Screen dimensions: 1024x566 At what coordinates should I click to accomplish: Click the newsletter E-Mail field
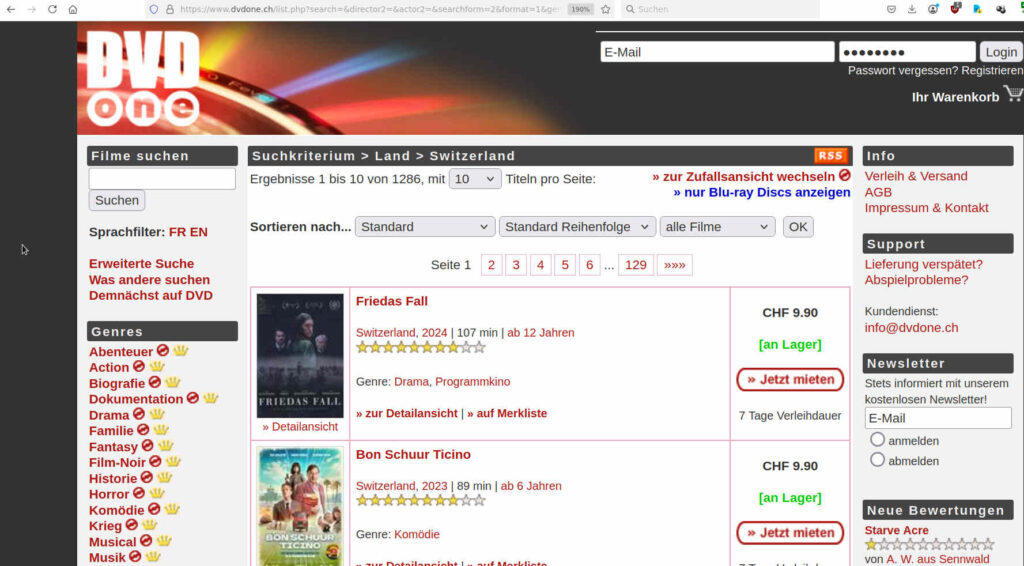coord(938,418)
